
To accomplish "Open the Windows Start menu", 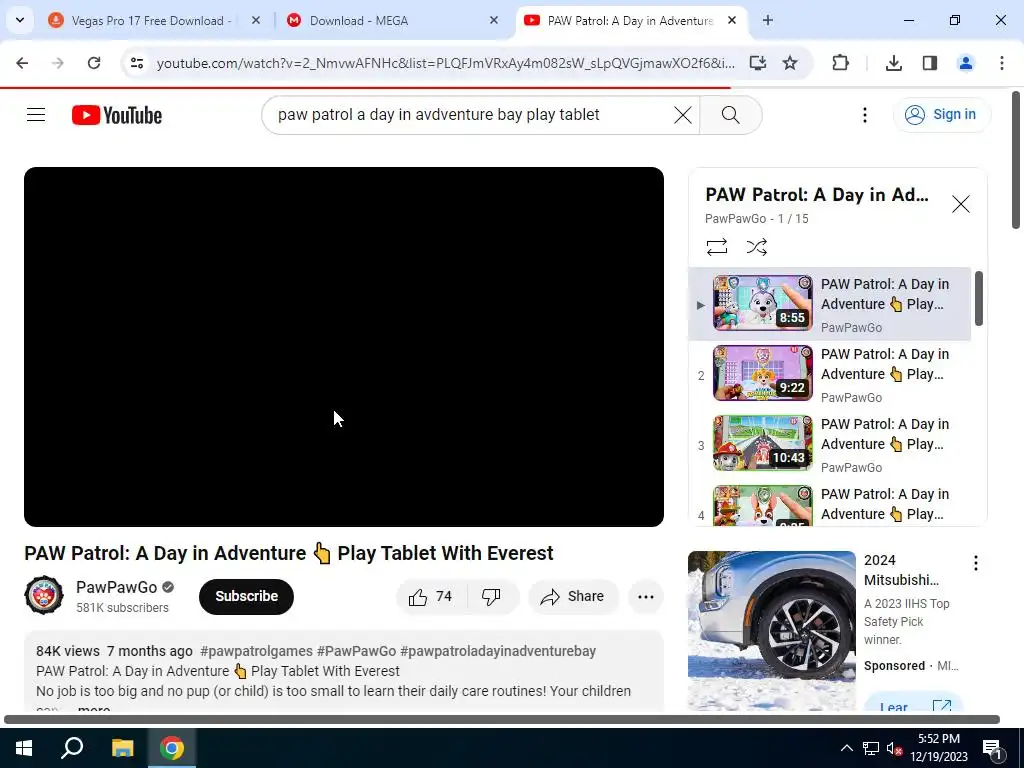I will [24, 748].
